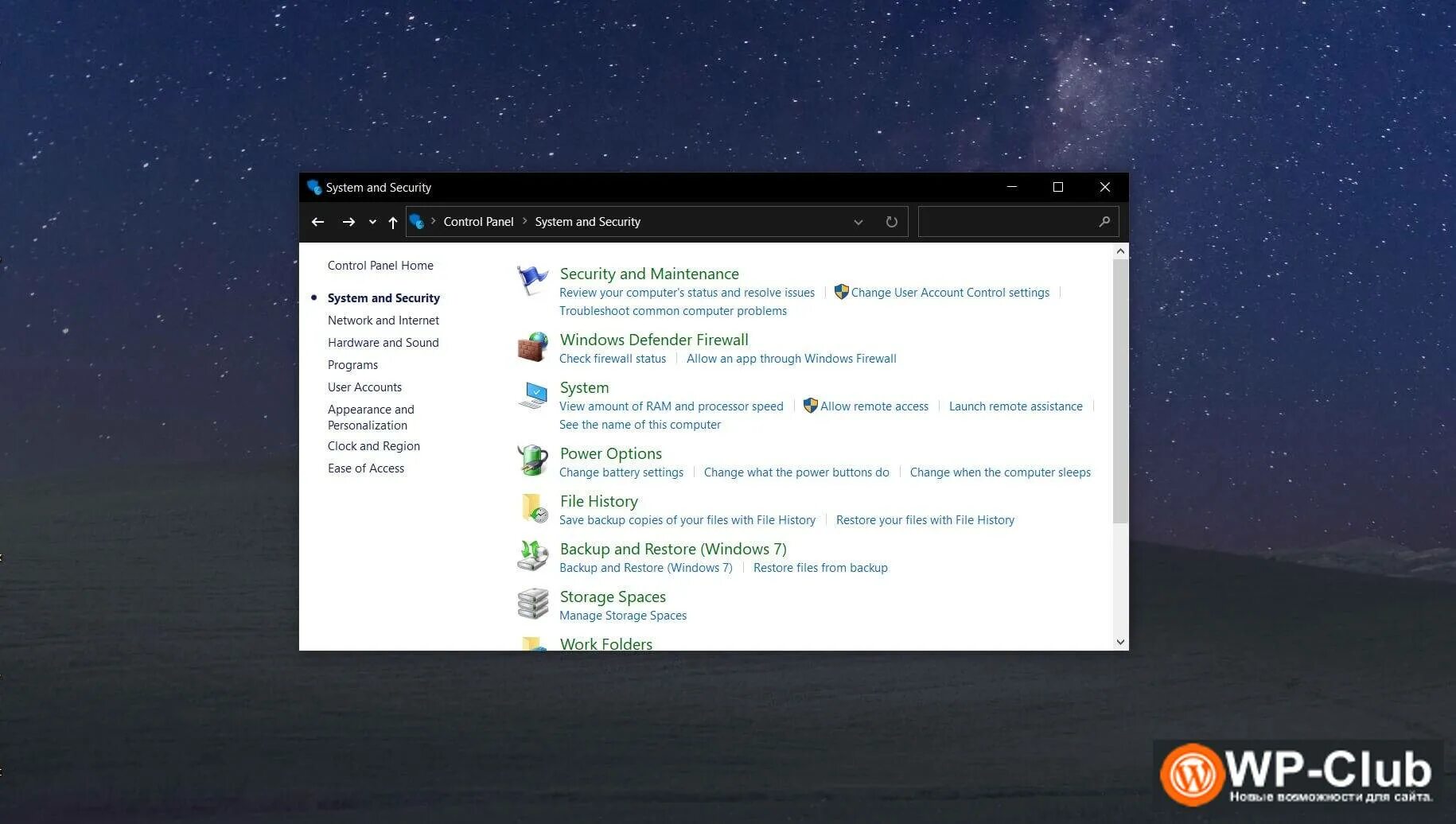
Task: Expand the address bar history dropdown
Action: pyautogui.click(x=858, y=222)
